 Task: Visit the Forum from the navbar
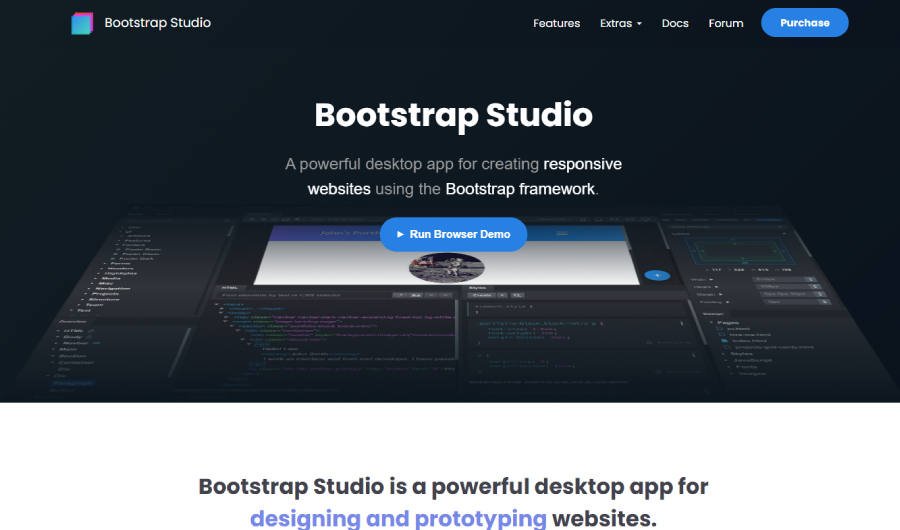point(726,24)
